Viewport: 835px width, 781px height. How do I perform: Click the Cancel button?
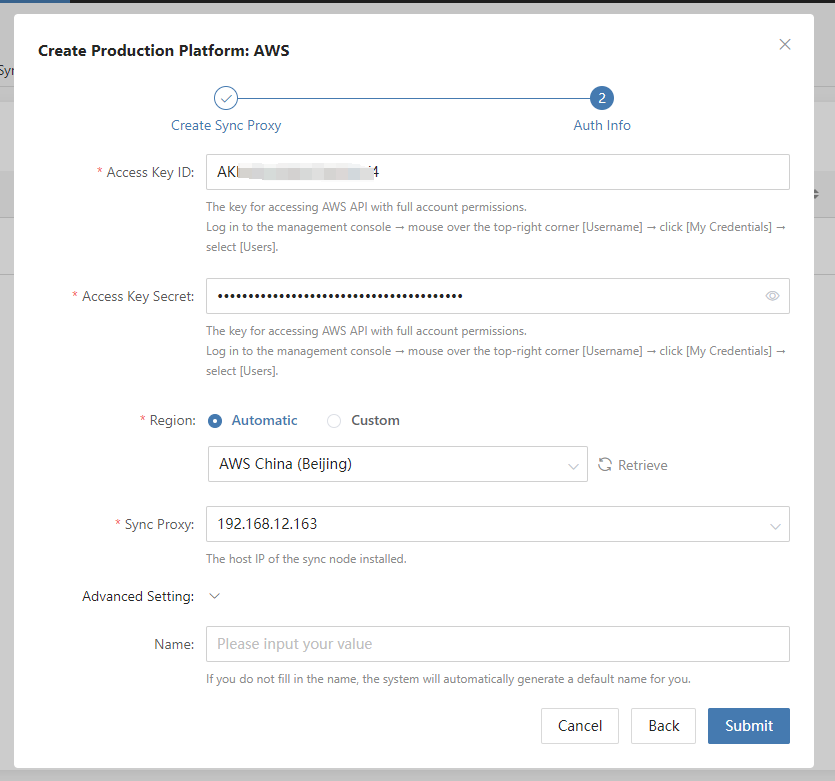[580, 726]
